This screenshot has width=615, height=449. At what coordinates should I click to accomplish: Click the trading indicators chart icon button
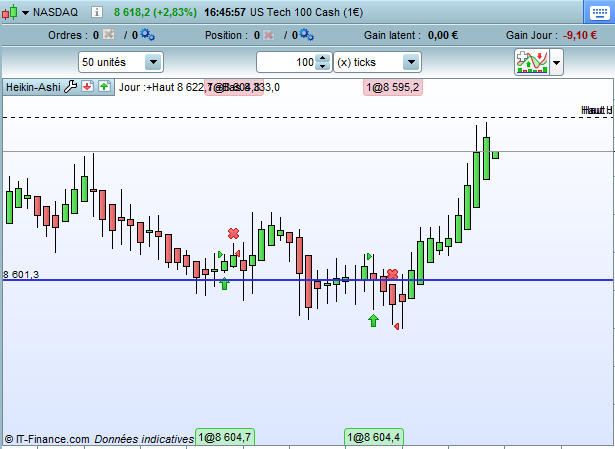coord(532,62)
